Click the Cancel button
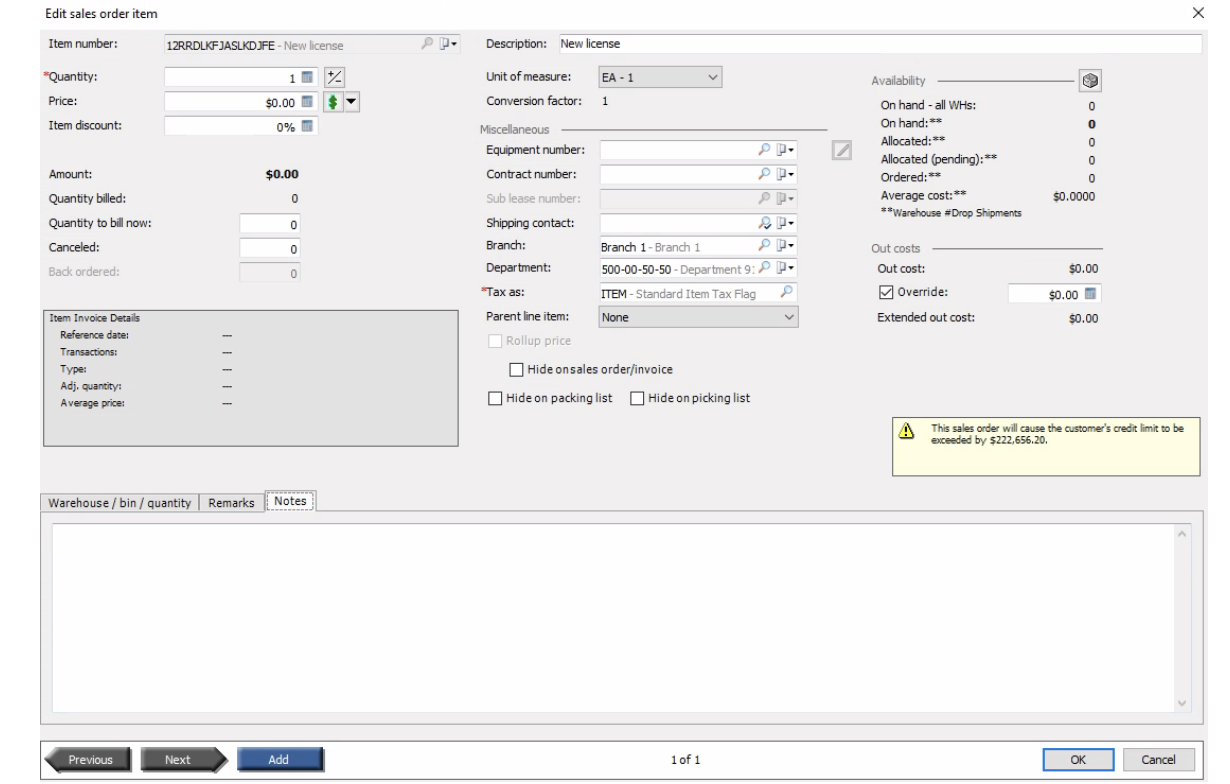This screenshot has height=784, width=1230. coord(1159,759)
